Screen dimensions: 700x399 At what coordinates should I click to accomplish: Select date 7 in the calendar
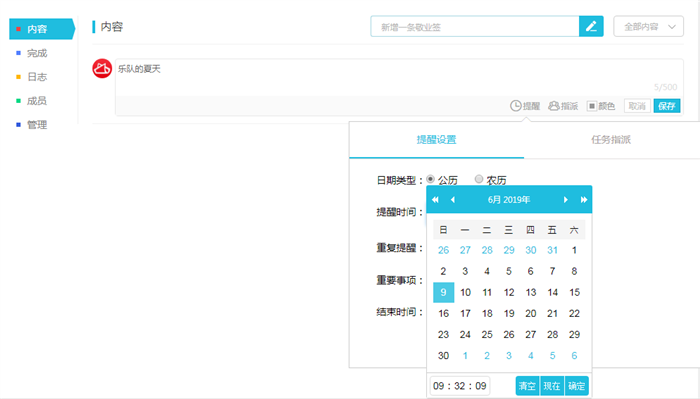[x=552, y=271]
